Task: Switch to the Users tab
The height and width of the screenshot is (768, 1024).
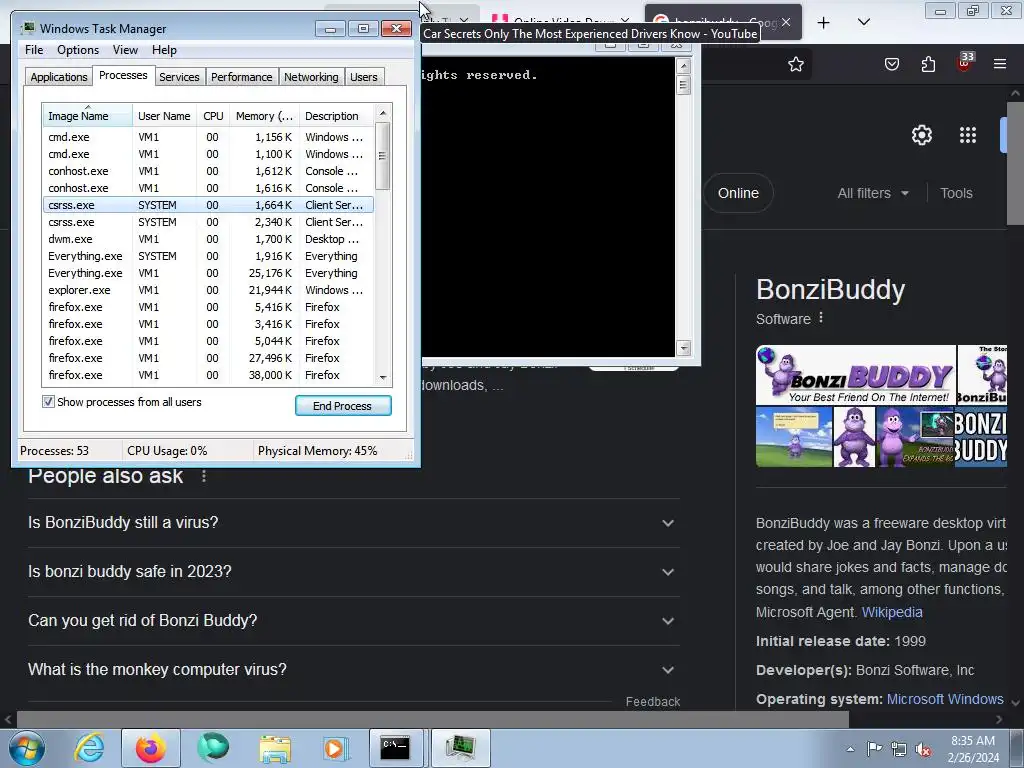Action: pyautogui.click(x=364, y=77)
